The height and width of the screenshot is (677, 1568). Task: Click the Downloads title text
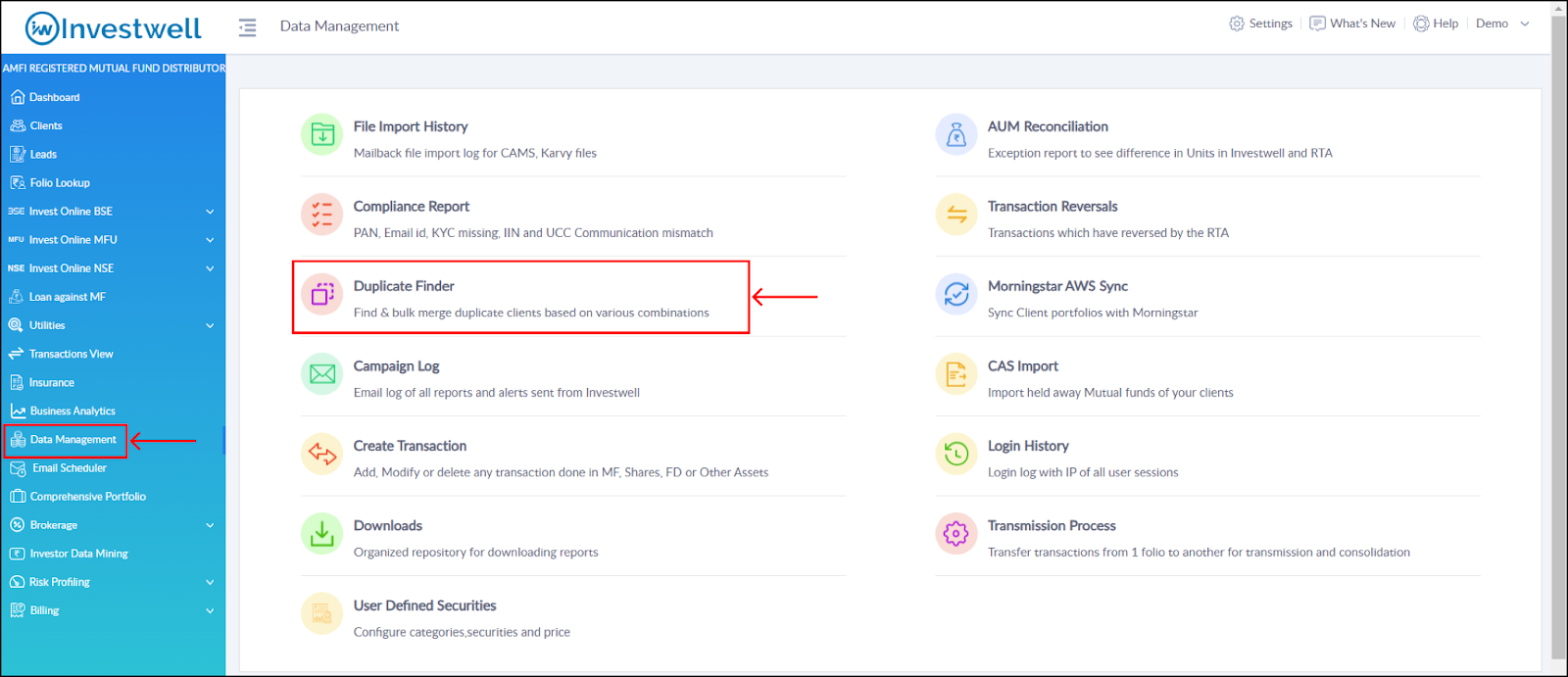pyautogui.click(x=387, y=526)
